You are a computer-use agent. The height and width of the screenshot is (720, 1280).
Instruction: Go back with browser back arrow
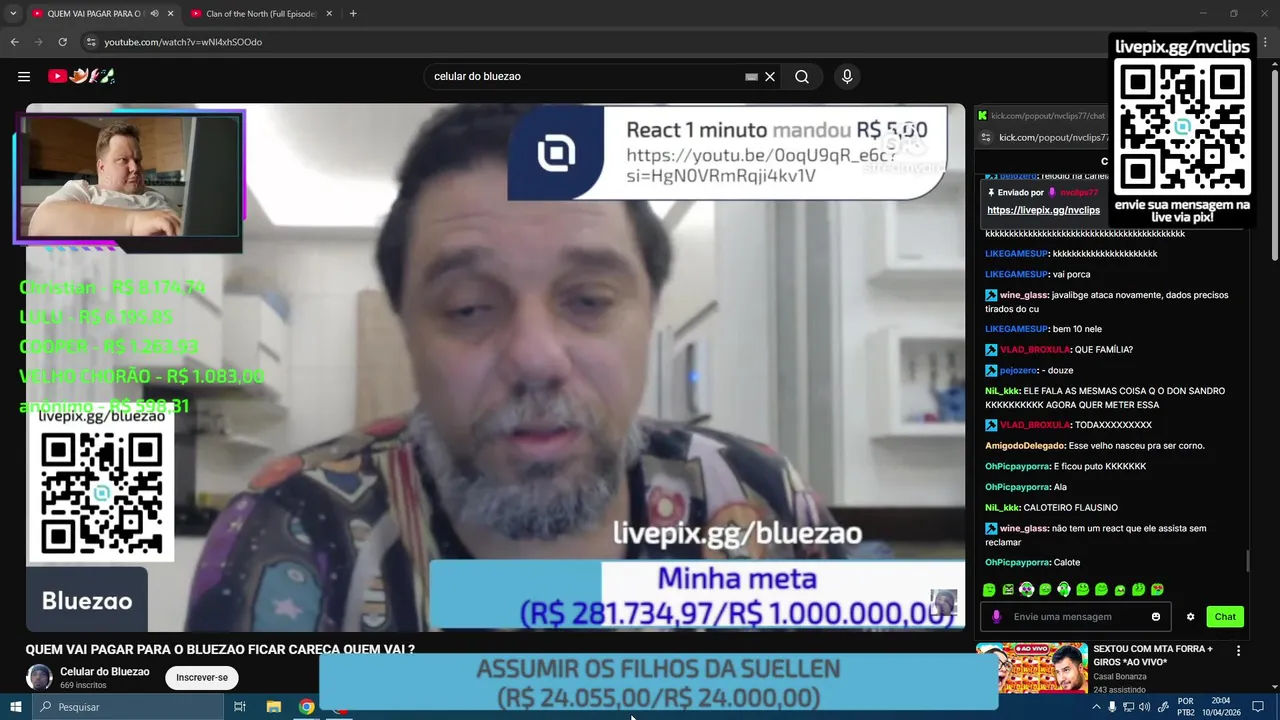tap(14, 42)
